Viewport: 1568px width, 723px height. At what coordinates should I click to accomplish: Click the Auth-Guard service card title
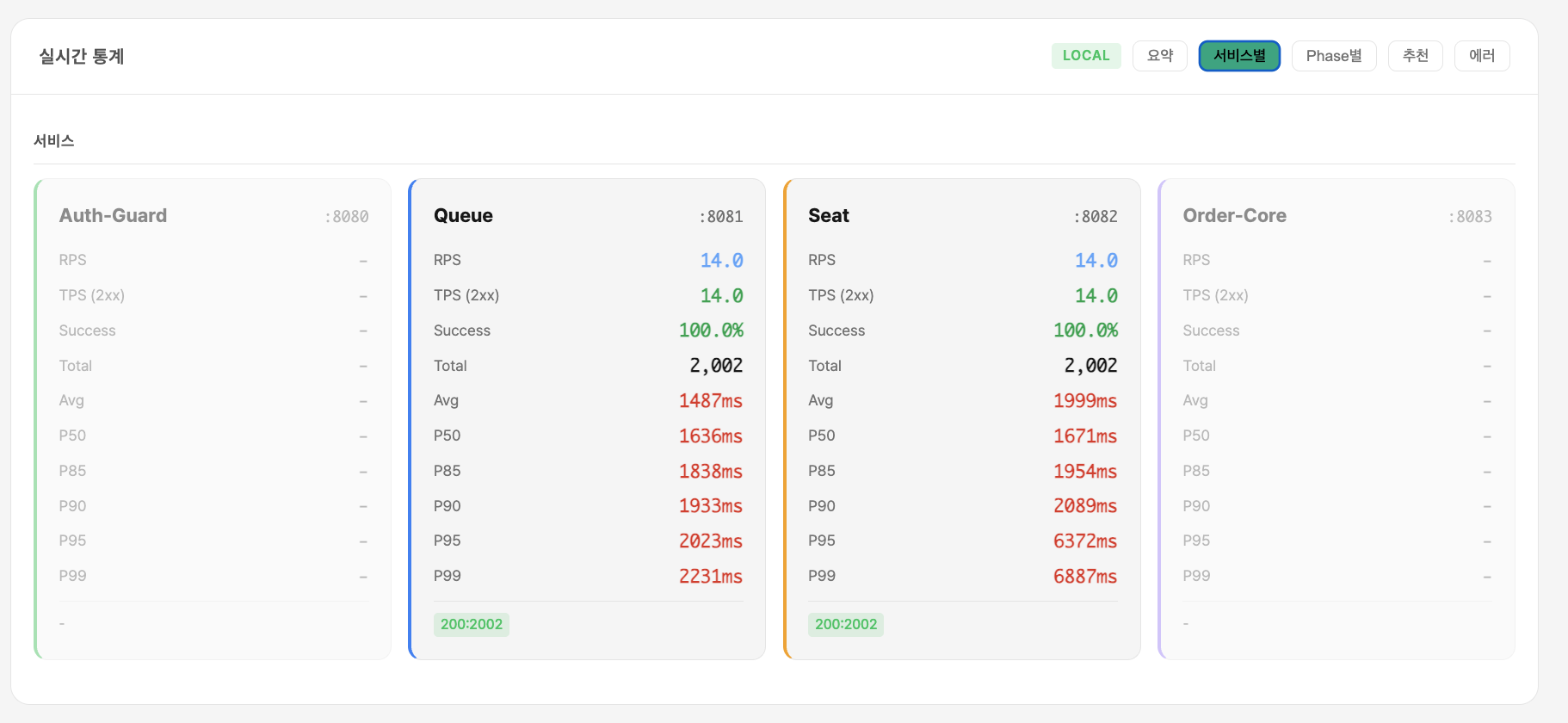113,216
